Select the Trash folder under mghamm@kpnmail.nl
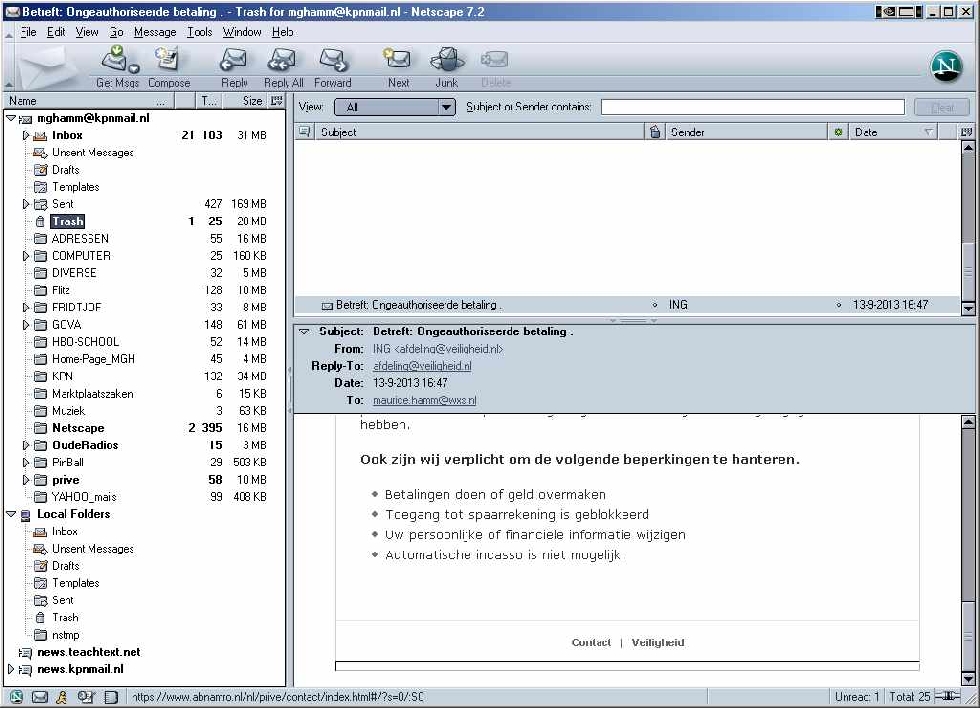 tap(68, 221)
